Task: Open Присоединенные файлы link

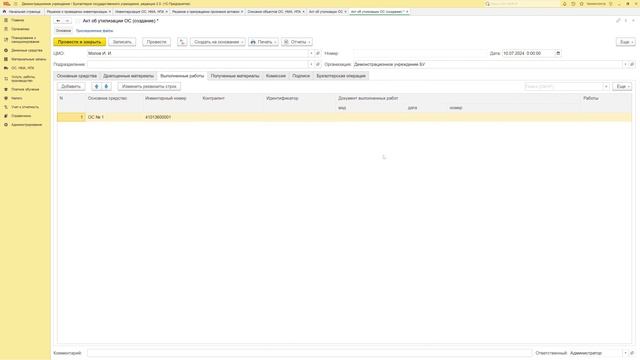Action: (x=94, y=31)
